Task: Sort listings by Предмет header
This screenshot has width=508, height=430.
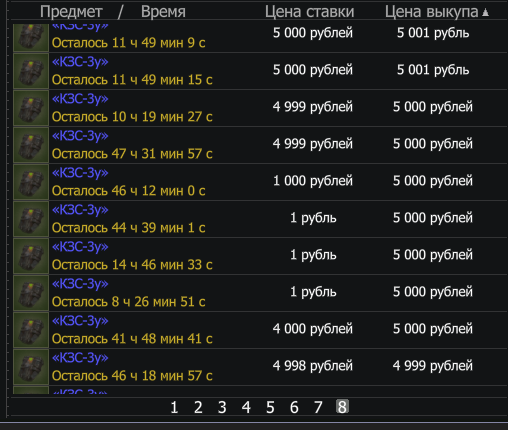Action: tap(71, 12)
